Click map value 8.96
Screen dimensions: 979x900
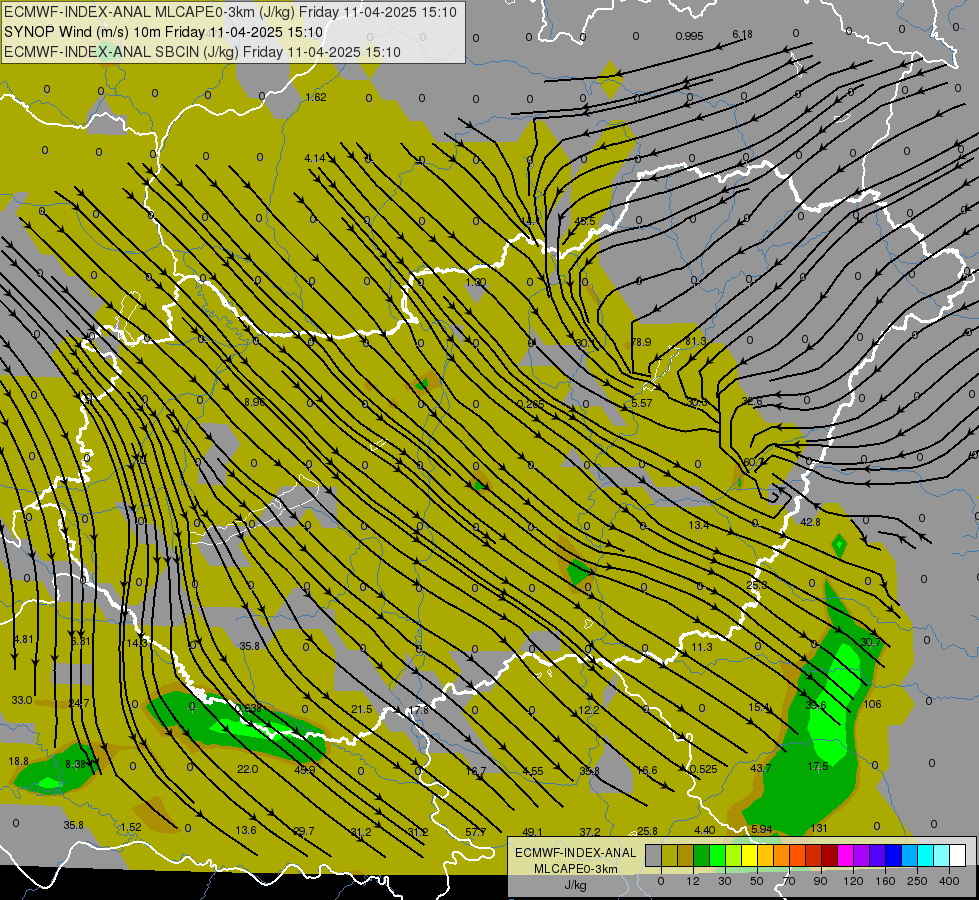click(x=255, y=402)
